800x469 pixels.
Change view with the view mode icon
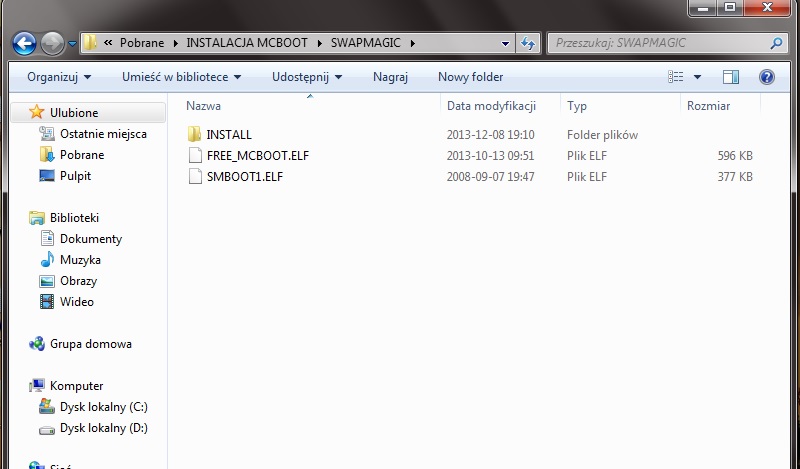pyautogui.click(x=676, y=77)
